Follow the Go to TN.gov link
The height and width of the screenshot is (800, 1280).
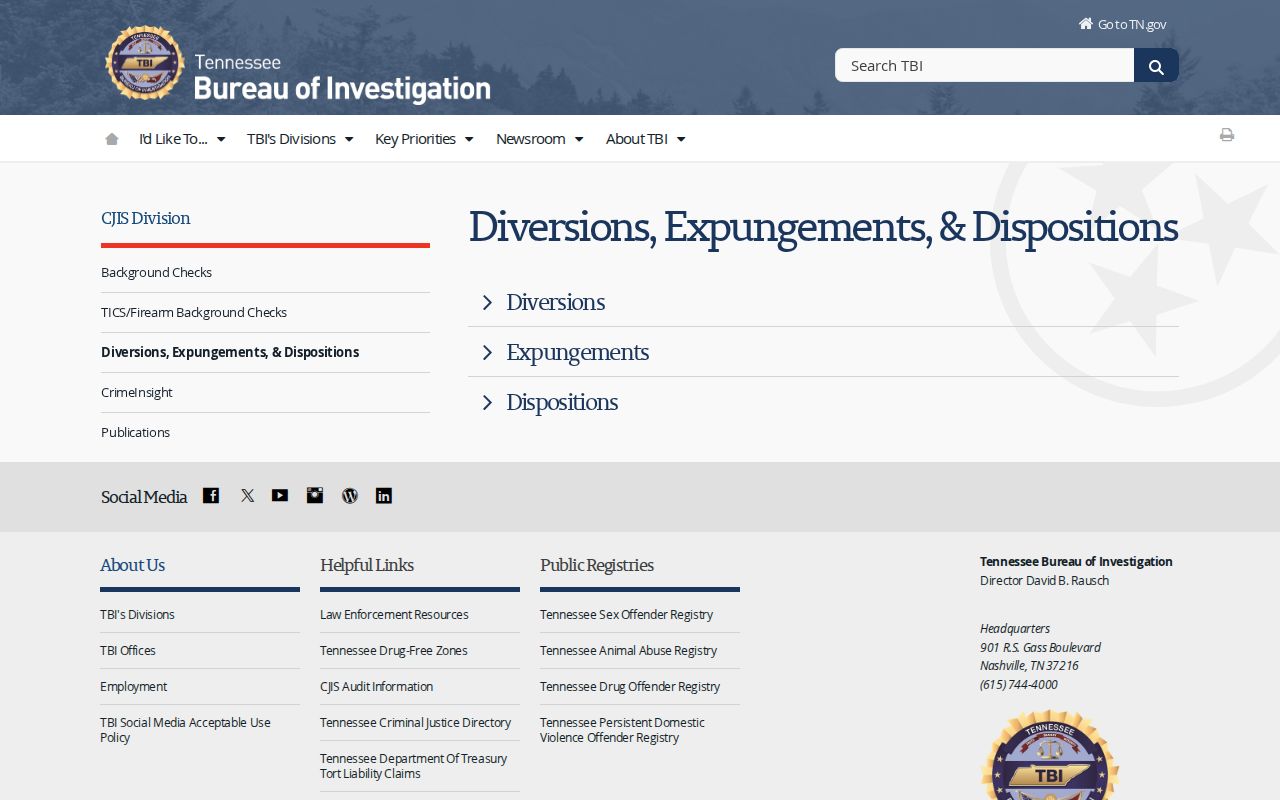coord(1122,24)
